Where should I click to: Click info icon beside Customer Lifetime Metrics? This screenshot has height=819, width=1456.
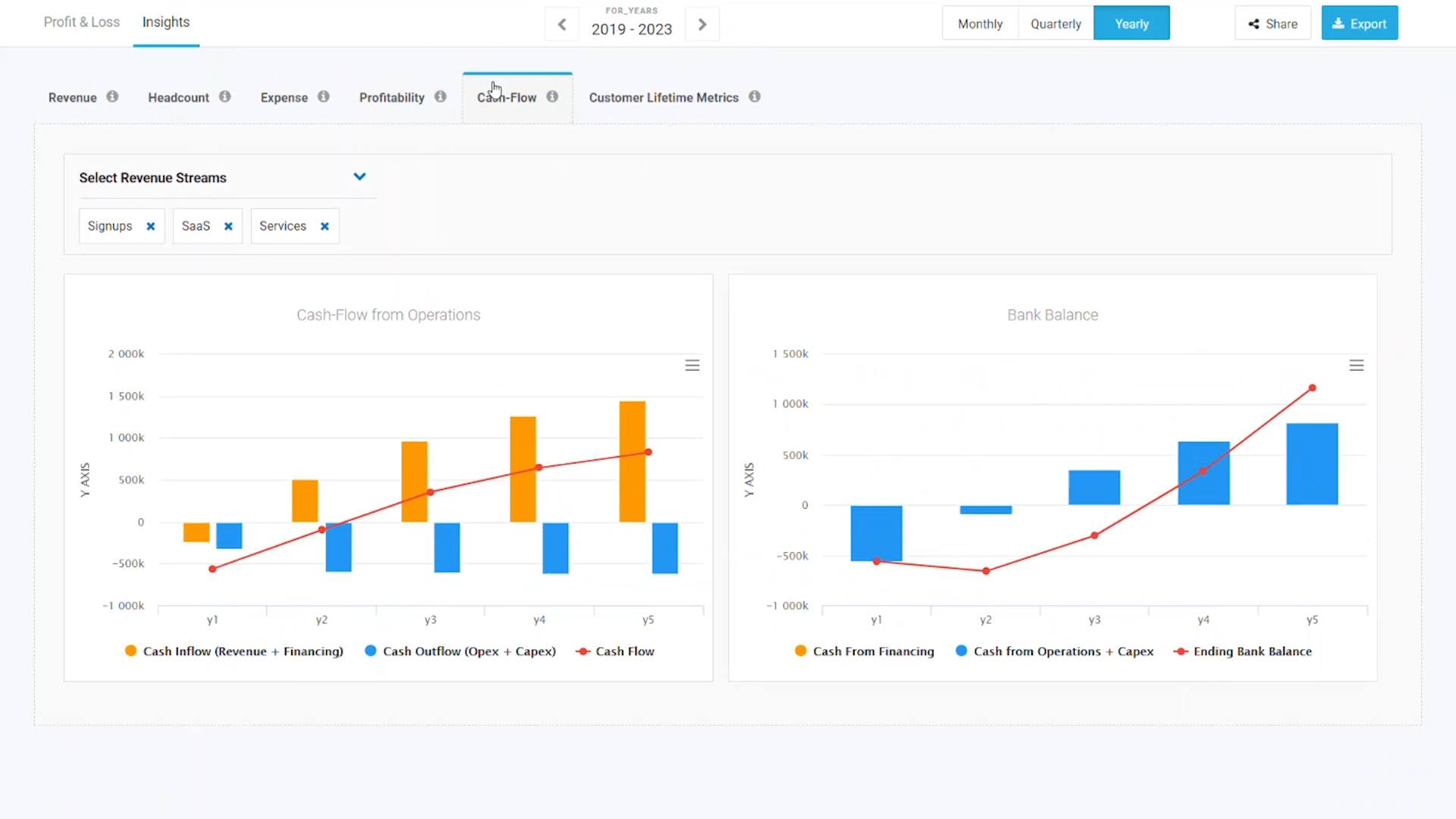755,96
